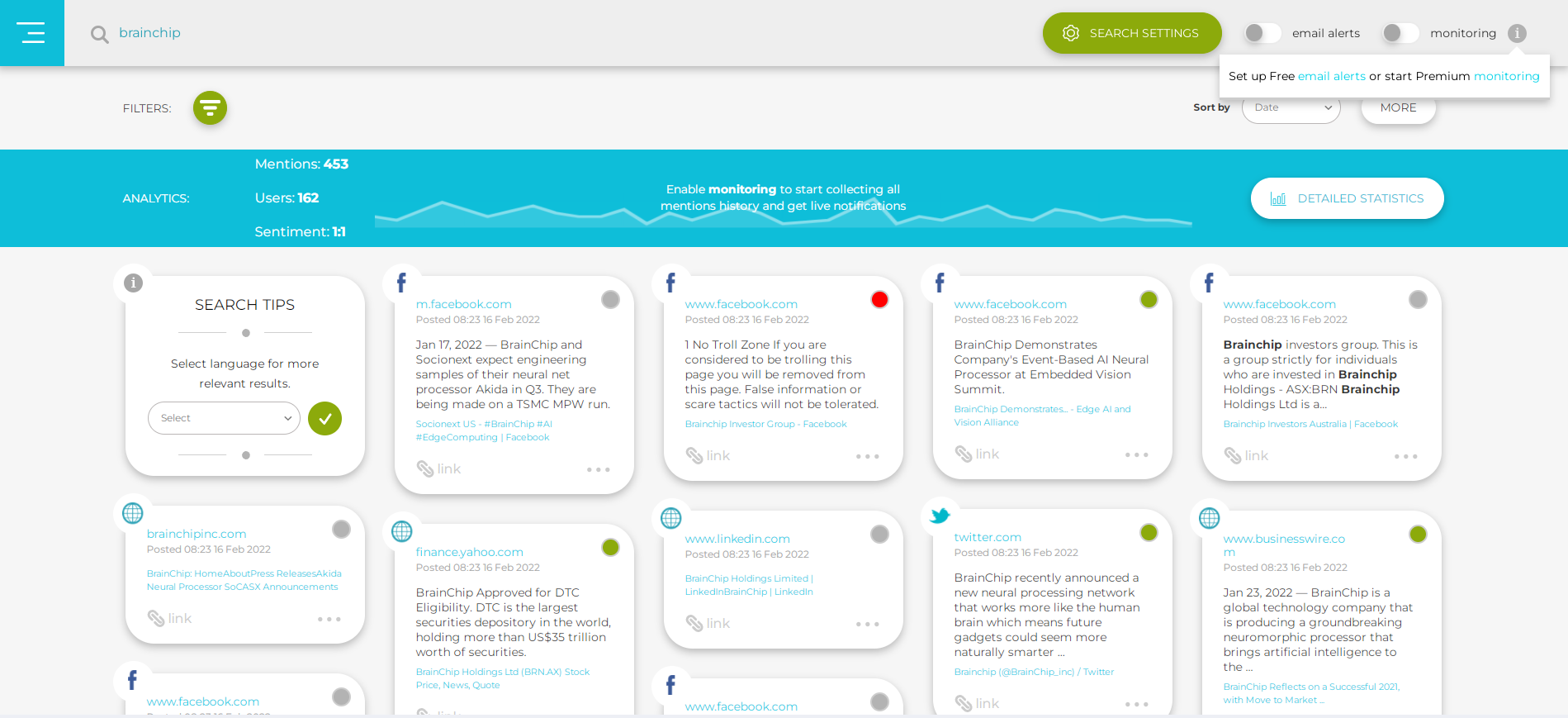1568x718 pixels.
Task: Open link on brainchipinc.com card
Action: [169, 618]
